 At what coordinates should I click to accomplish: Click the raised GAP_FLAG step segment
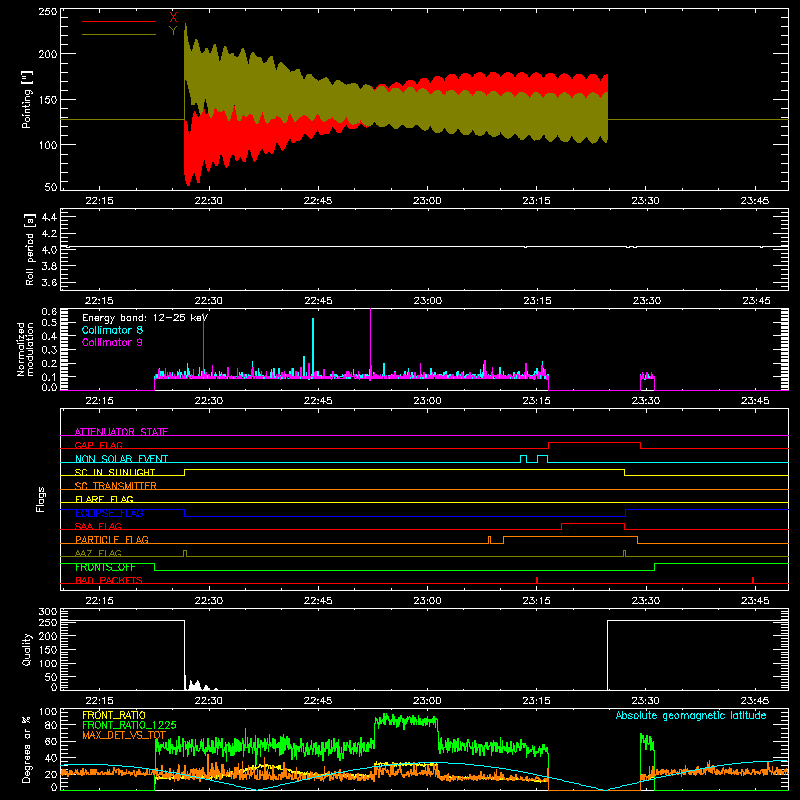594,443
